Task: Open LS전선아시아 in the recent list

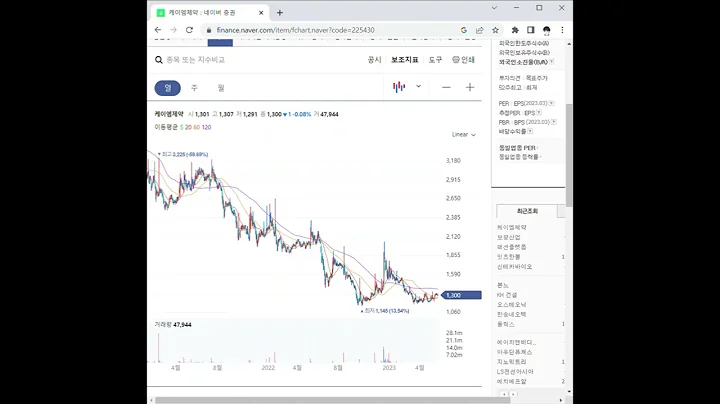Action: (515, 371)
